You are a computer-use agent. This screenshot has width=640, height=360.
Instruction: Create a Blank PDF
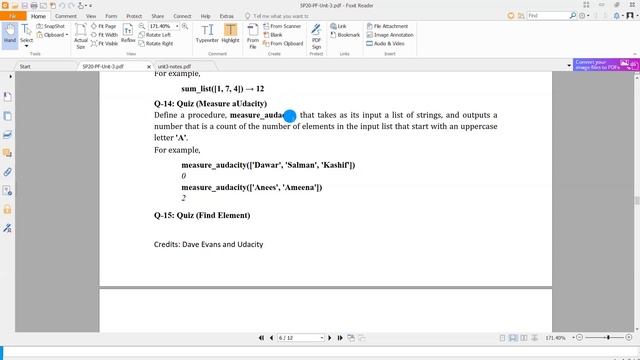coord(273,35)
